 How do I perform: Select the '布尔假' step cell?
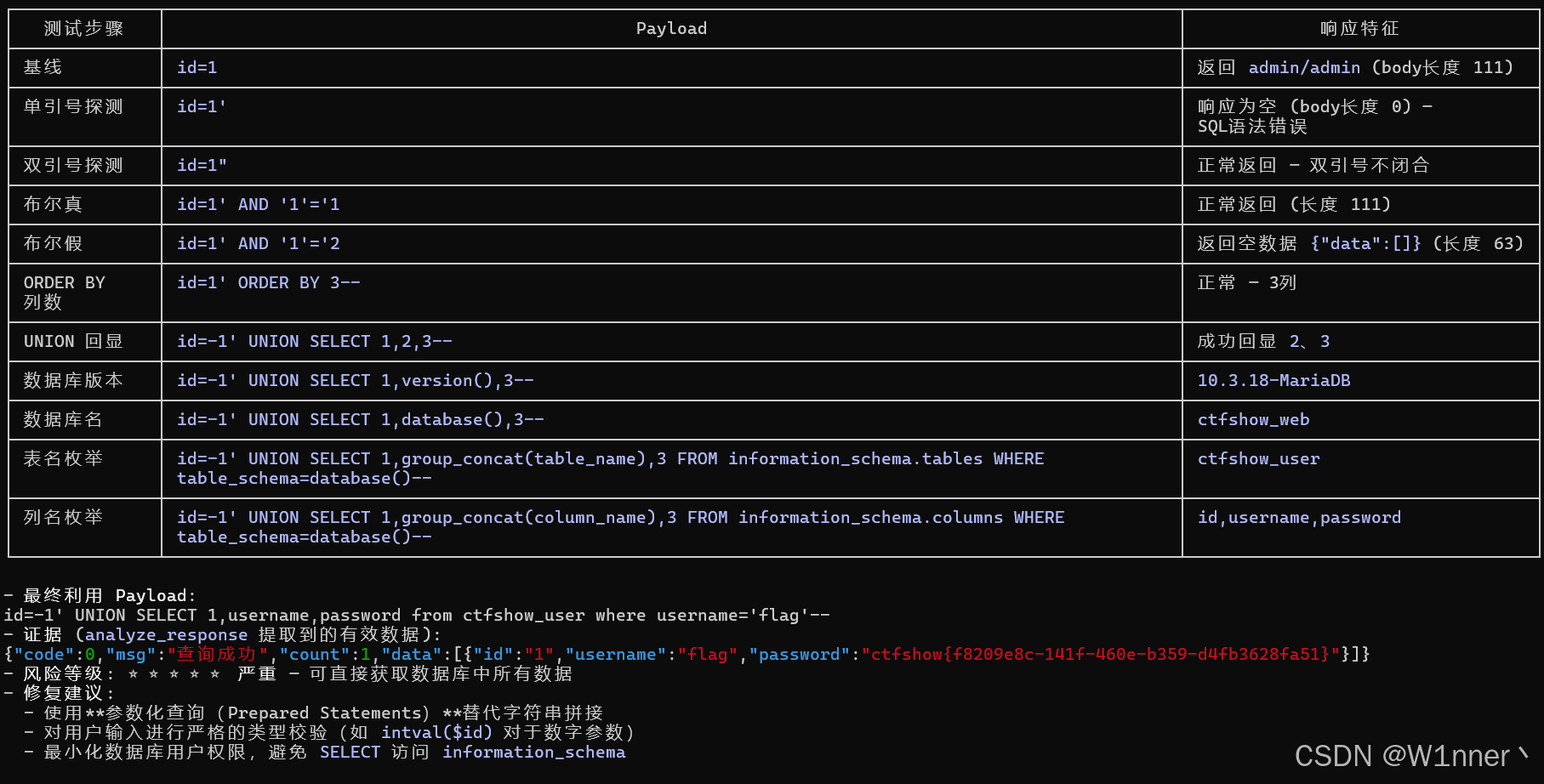click(53, 244)
